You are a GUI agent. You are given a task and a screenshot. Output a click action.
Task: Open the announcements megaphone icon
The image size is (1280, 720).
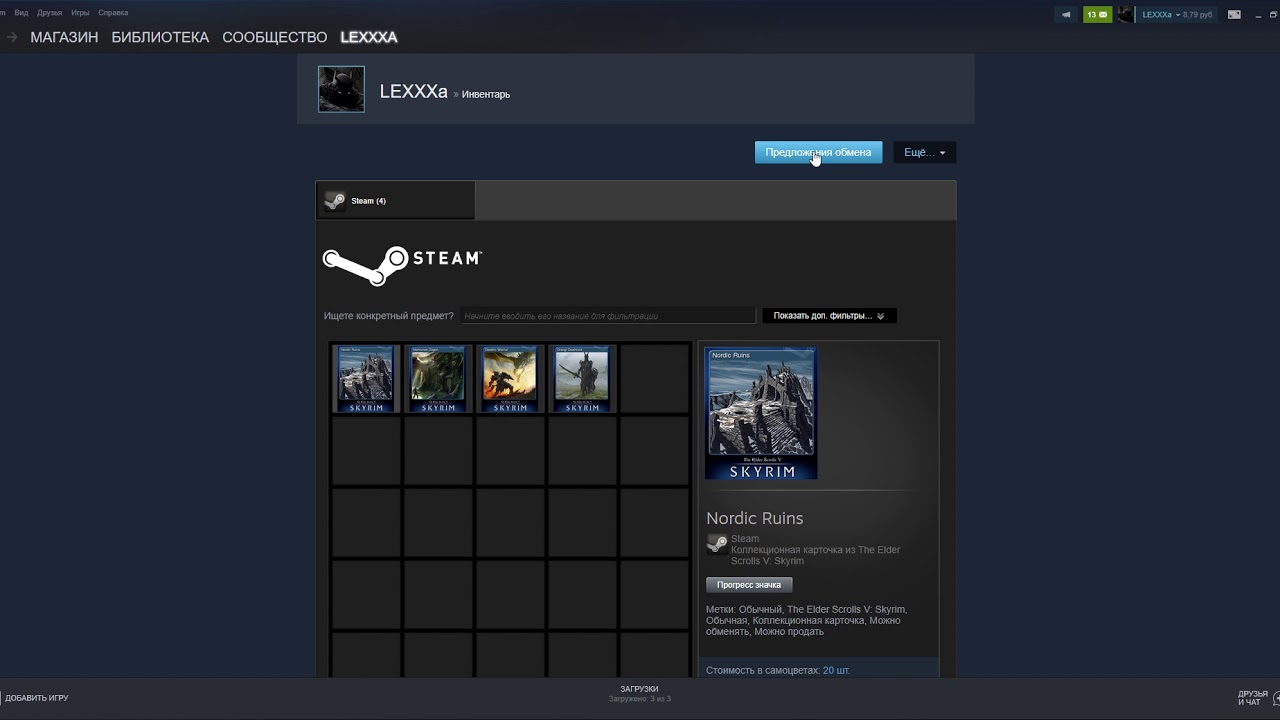tap(1065, 14)
